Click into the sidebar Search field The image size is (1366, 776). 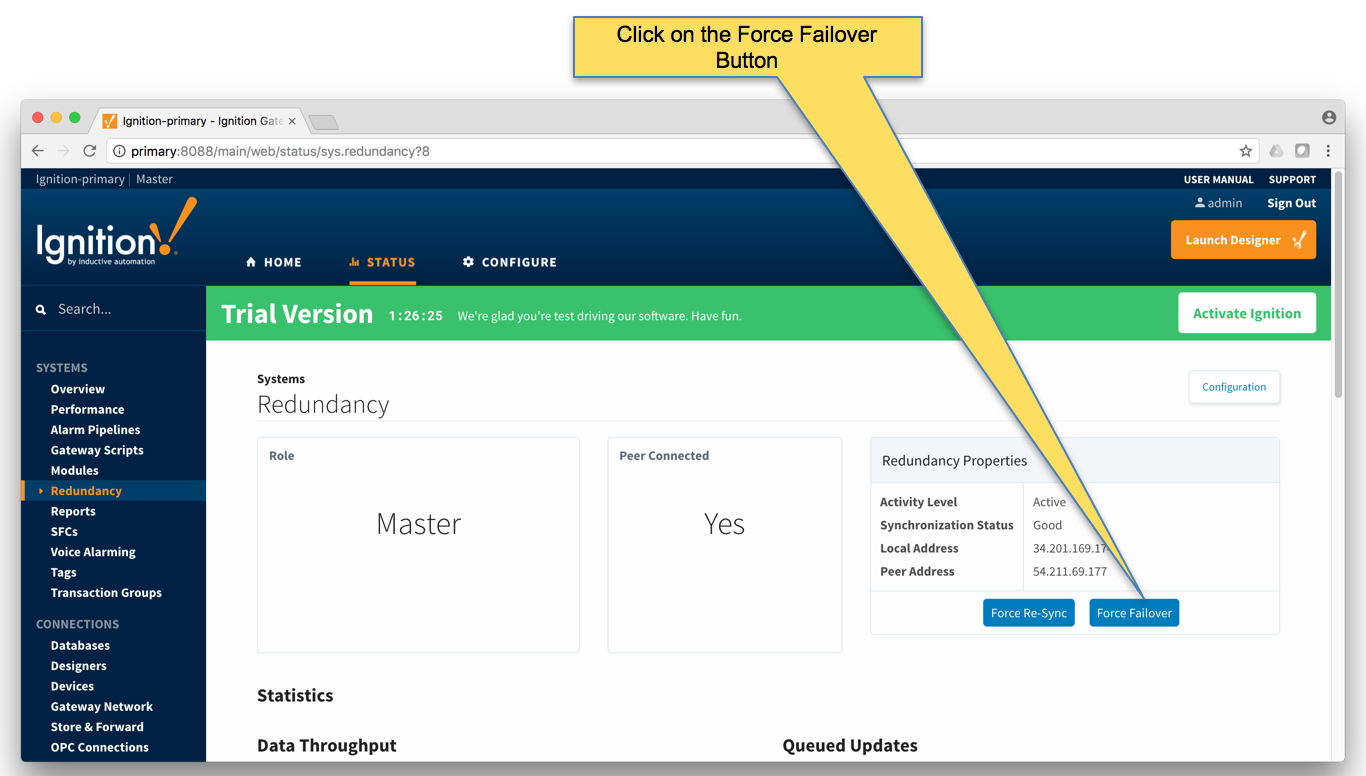[x=113, y=309]
